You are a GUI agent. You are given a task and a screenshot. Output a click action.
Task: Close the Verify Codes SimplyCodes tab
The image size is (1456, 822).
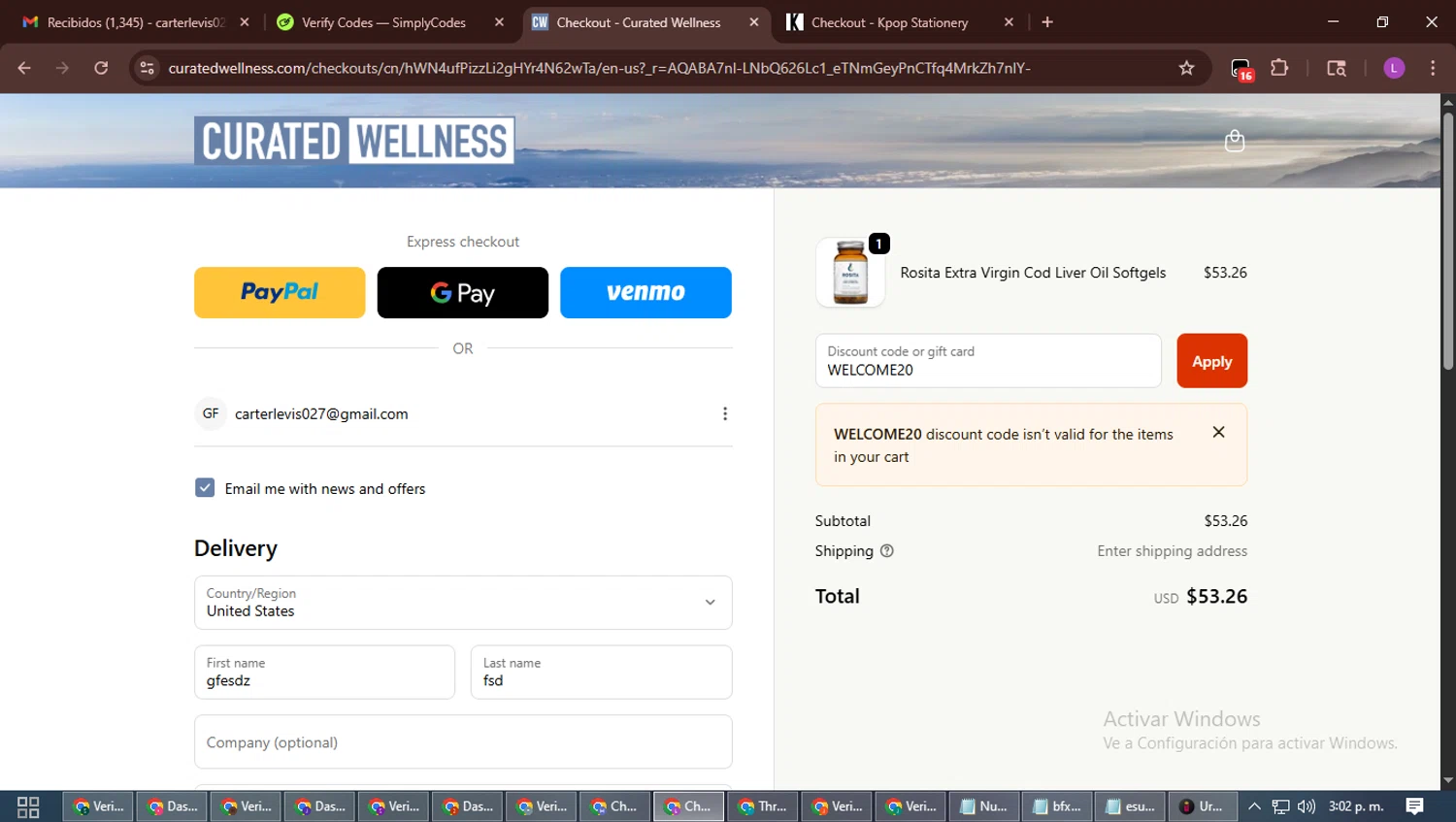click(x=499, y=22)
